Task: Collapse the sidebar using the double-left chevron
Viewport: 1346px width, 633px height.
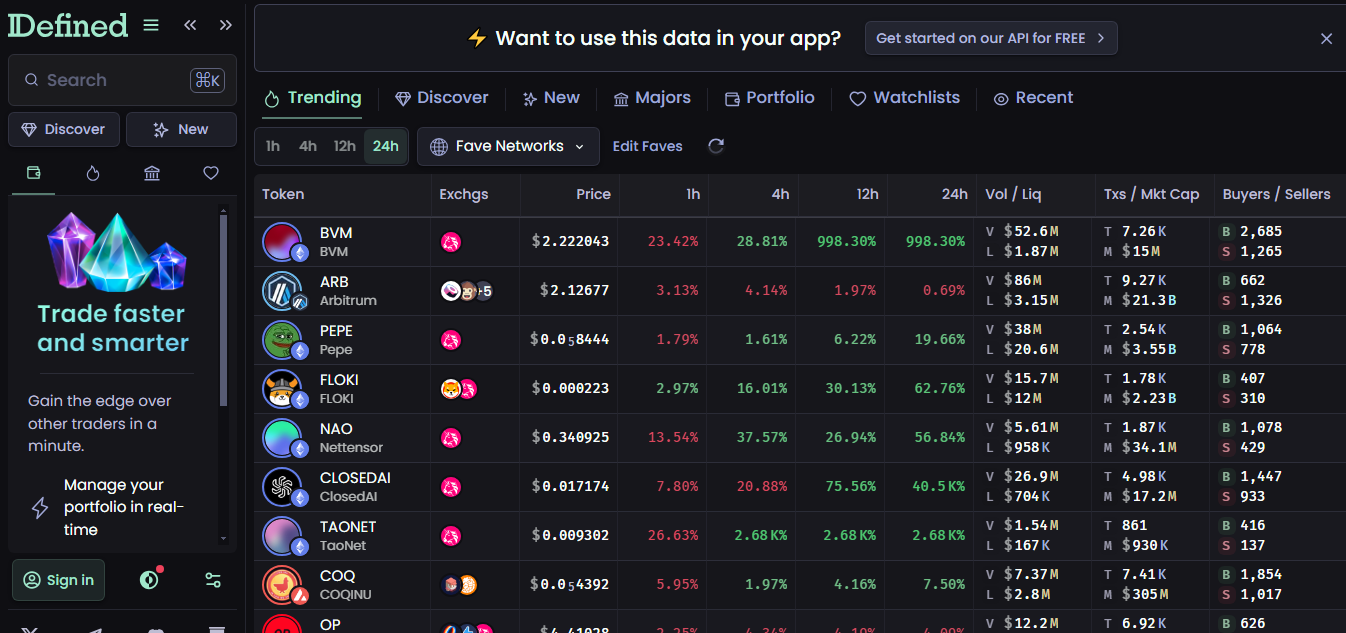Action: pyautogui.click(x=190, y=25)
